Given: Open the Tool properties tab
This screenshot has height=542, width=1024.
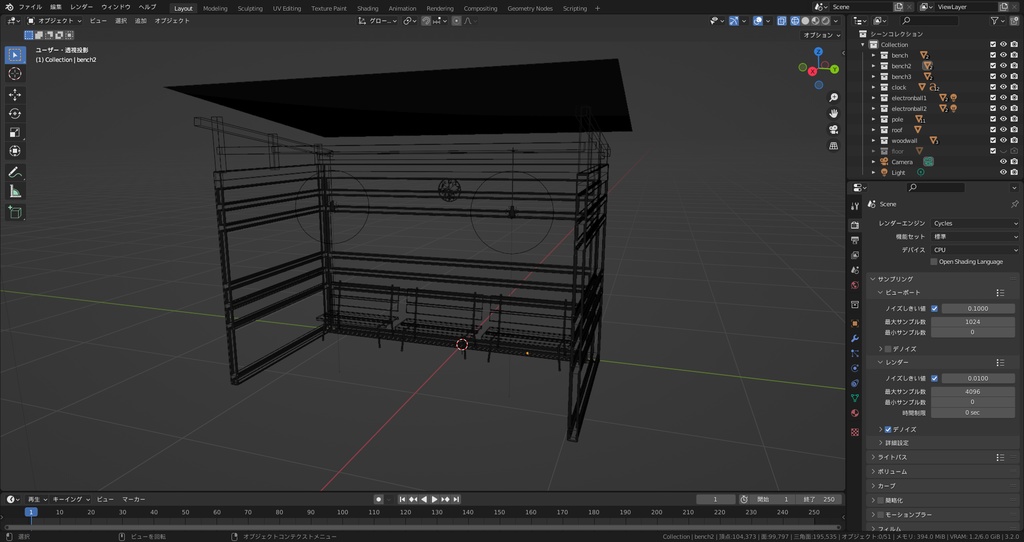Looking at the screenshot, I should pos(855,206).
